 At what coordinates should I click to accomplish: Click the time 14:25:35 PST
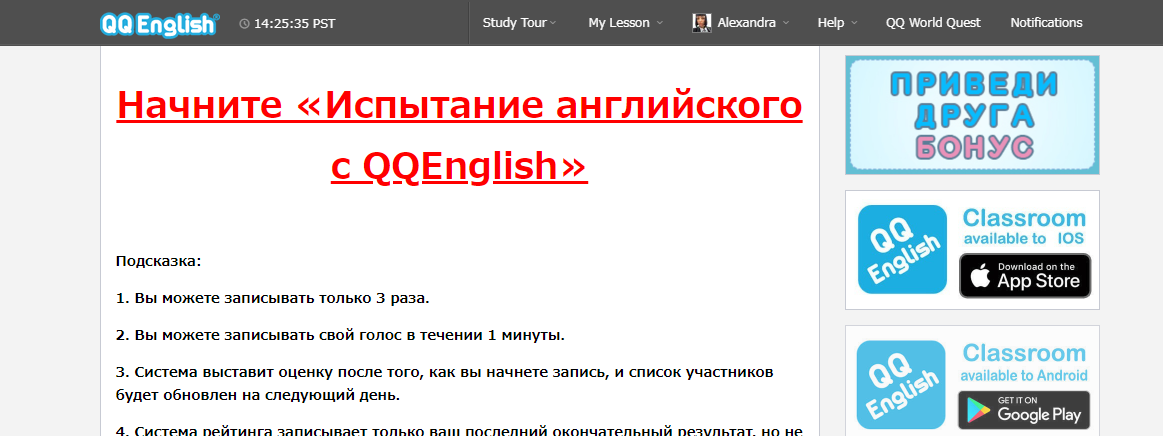294,24
